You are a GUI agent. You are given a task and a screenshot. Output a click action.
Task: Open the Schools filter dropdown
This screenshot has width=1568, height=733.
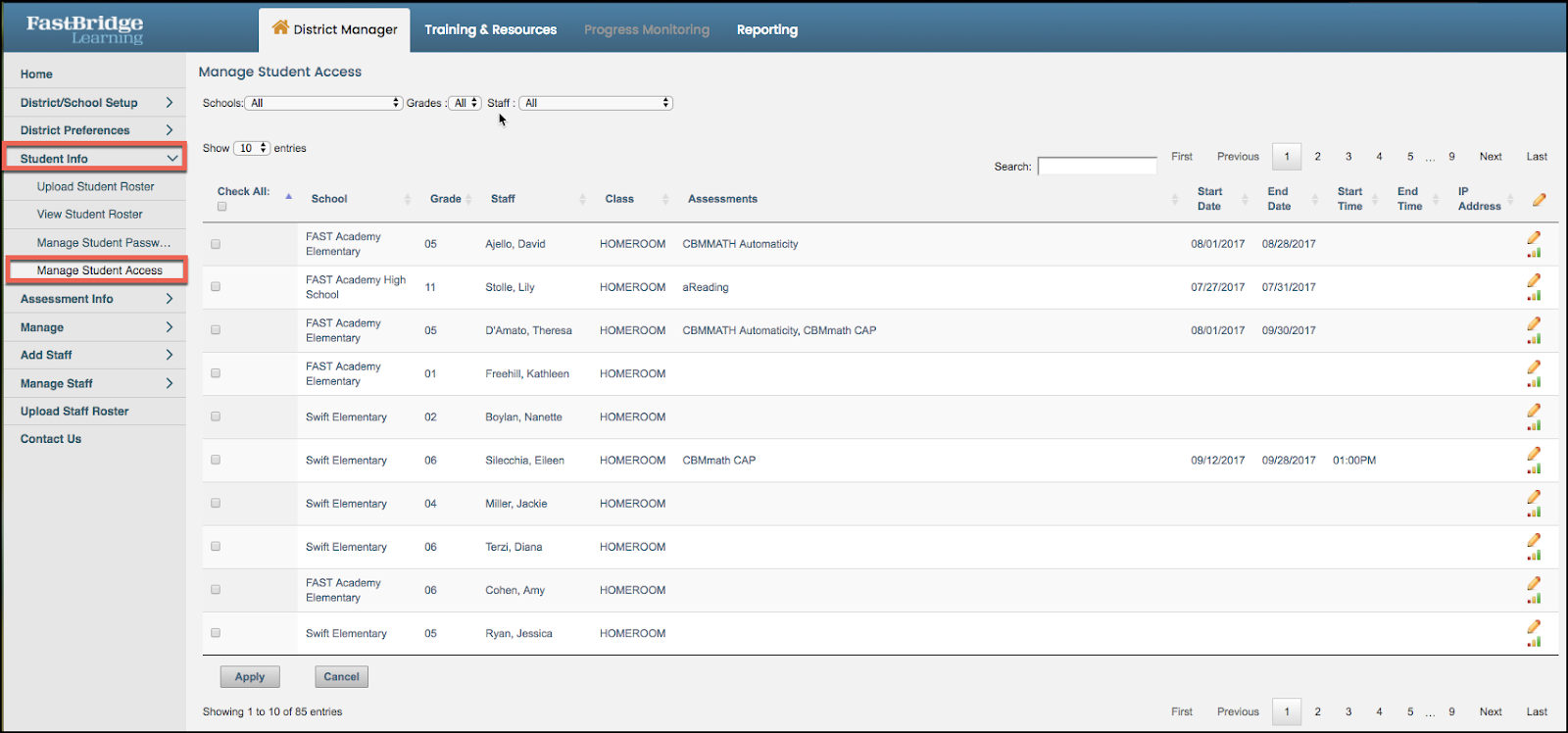(x=323, y=103)
